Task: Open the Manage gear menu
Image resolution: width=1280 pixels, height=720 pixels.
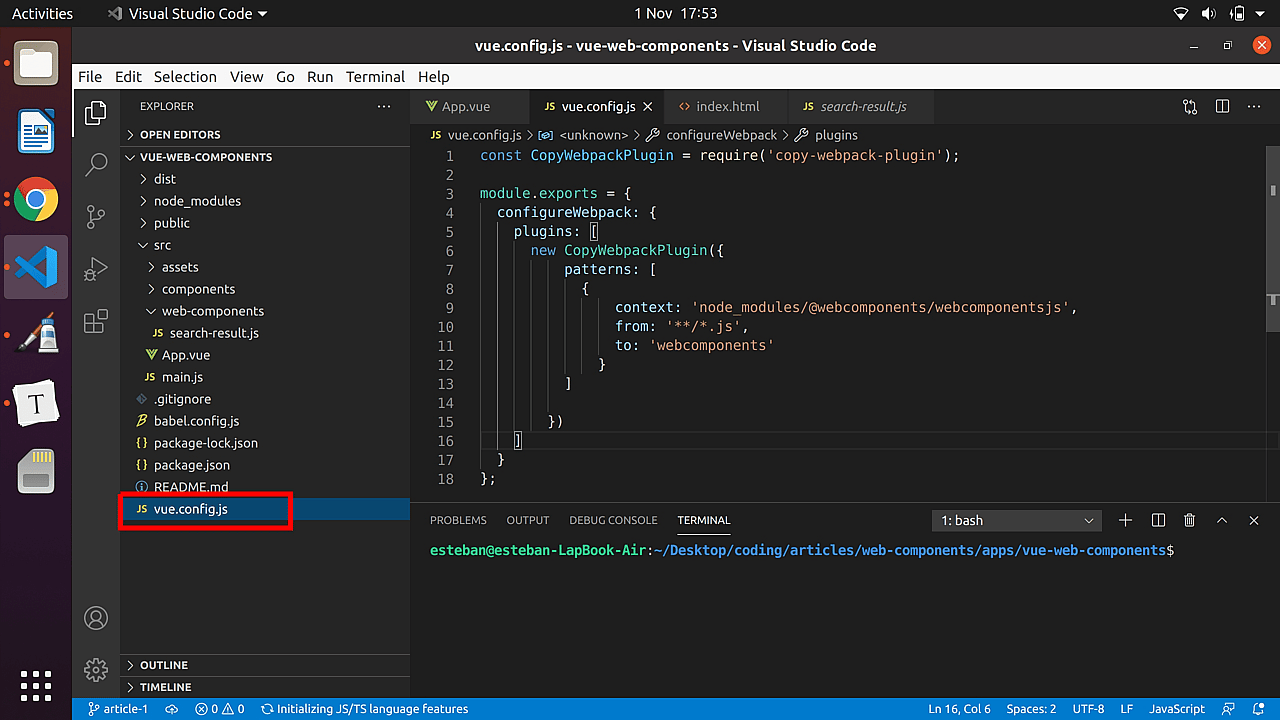Action: coord(95,670)
